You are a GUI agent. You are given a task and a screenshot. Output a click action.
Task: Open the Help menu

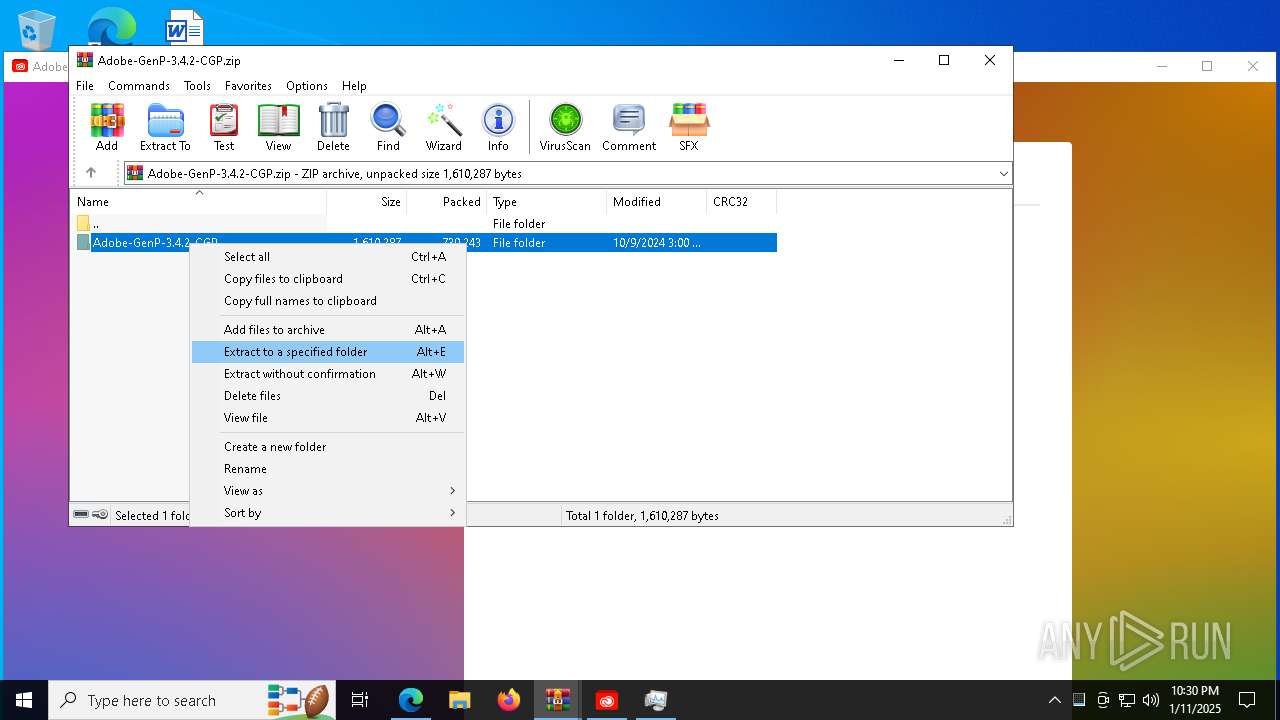(x=354, y=86)
